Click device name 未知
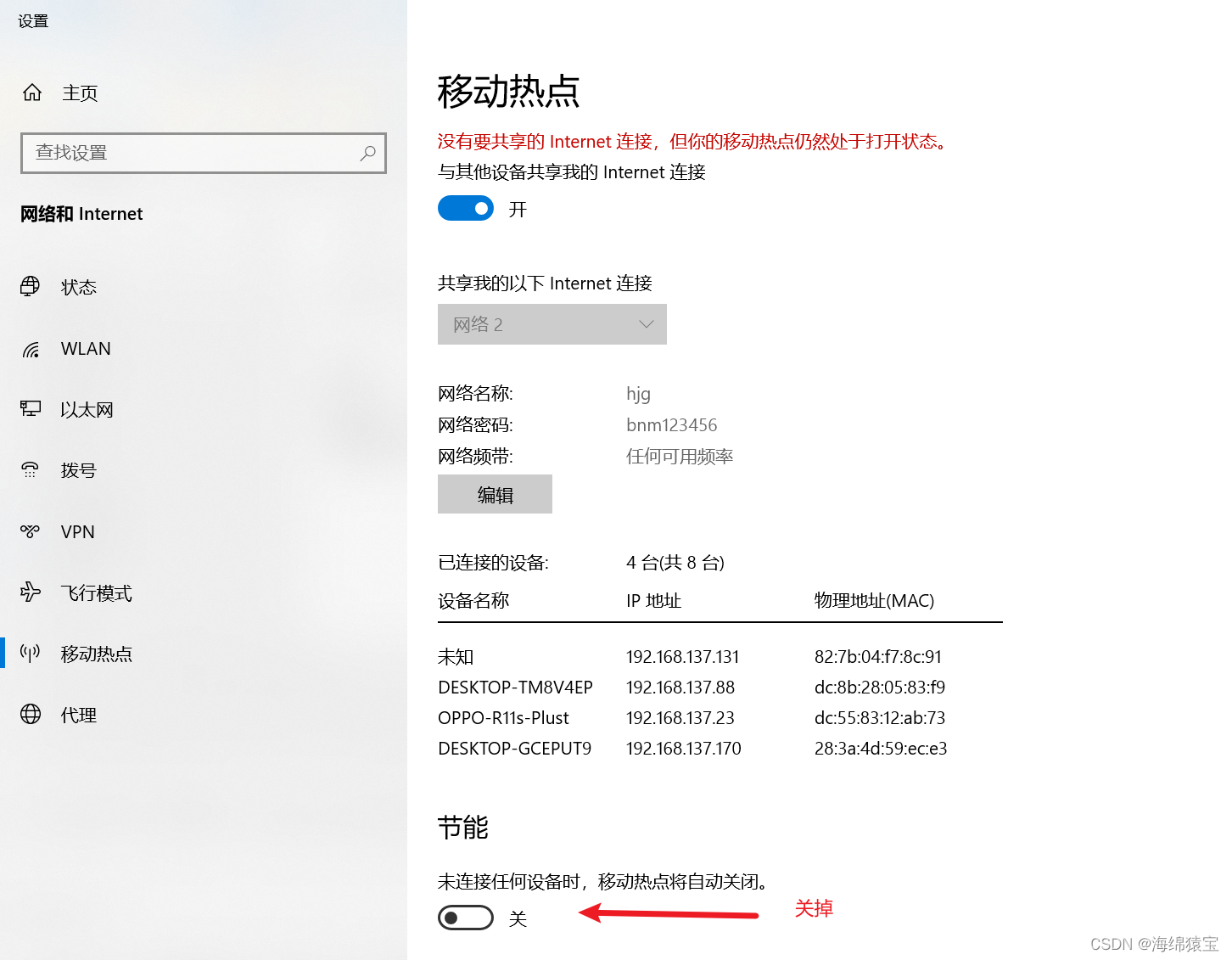This screenshot has width=1232, height=960. click(x=456, y=657)
